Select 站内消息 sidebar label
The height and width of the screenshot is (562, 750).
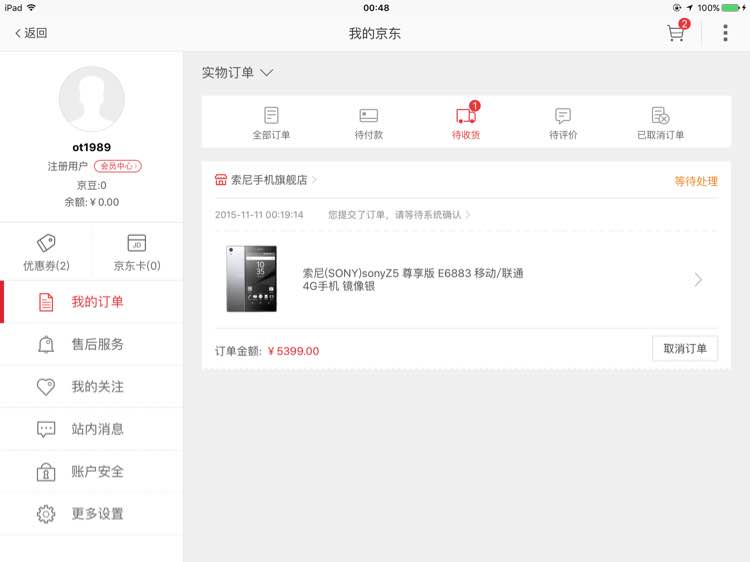tap(98, 429)
